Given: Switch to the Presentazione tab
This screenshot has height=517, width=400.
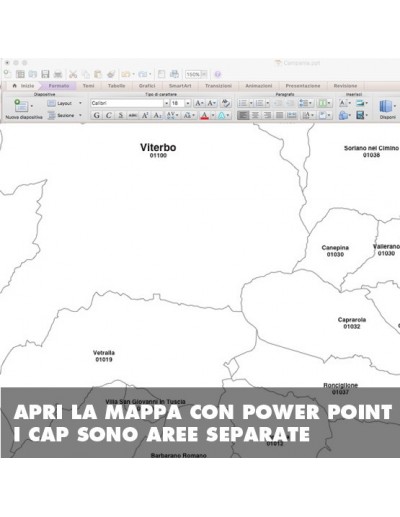Looking at the screenshot, I should pyautogui.click(x=303, y=86).
